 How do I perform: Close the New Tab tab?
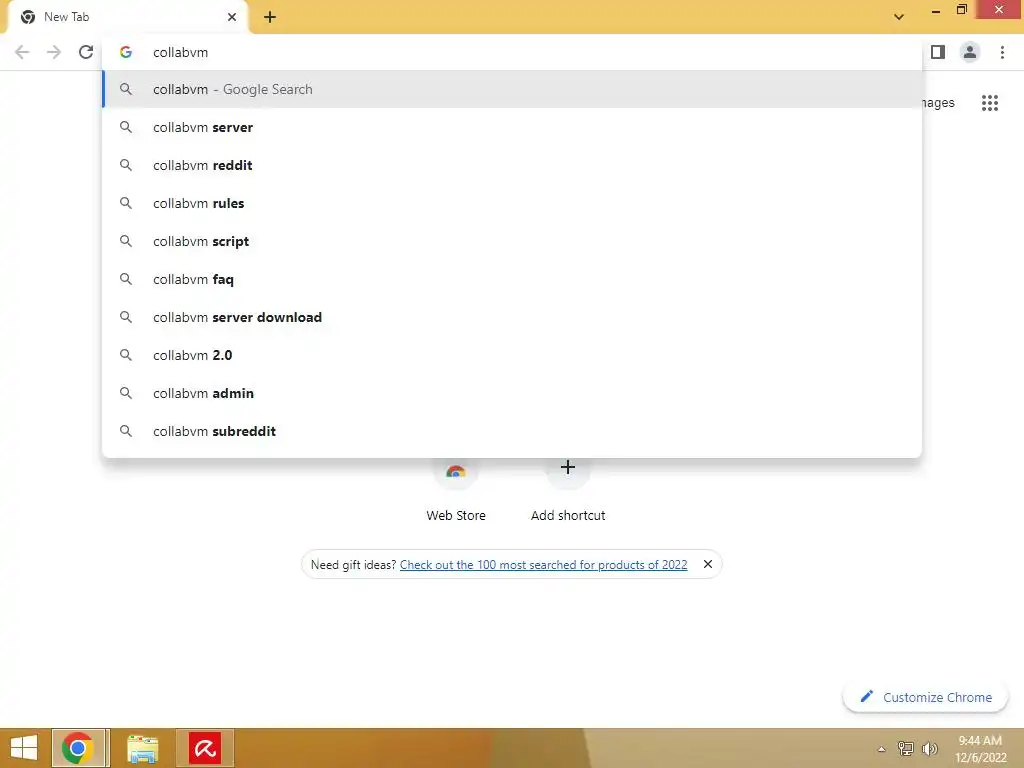click(232, 17)
